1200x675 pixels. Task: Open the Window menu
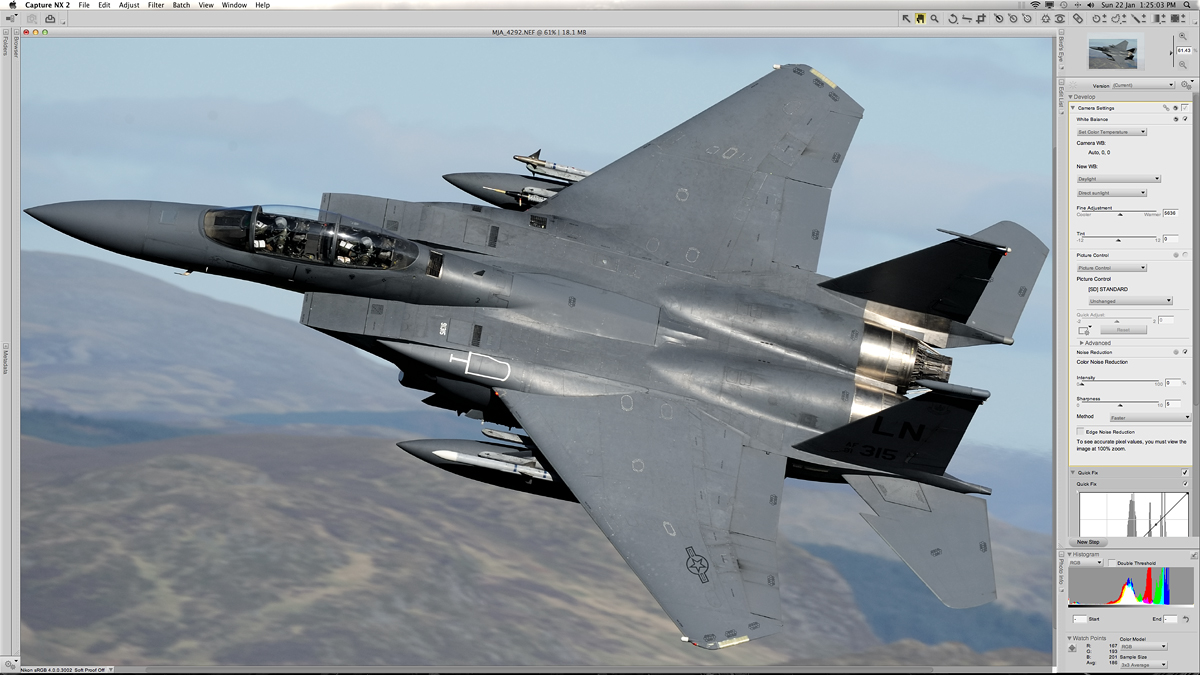234,5
